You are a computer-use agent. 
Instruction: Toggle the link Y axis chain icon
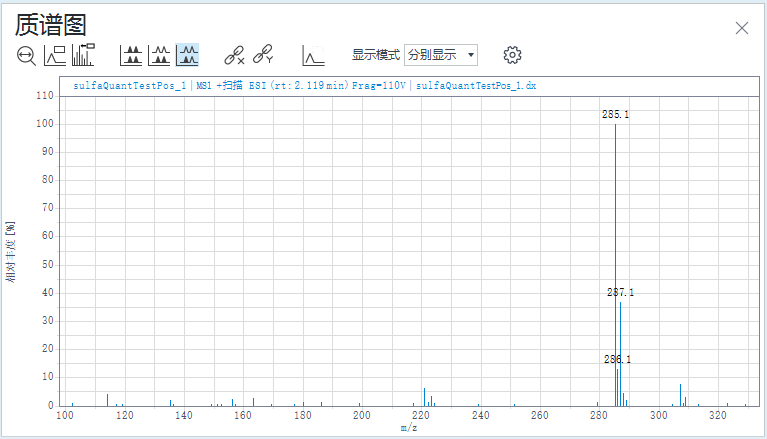tap(263, 54)
